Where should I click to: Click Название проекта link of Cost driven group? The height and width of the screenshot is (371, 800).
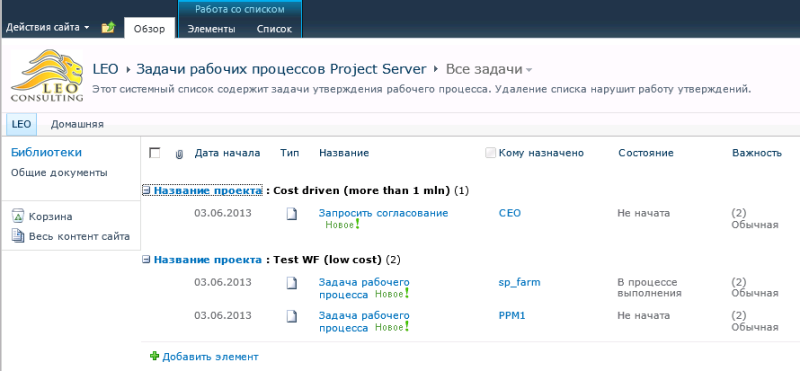click(x=208, y=190)
